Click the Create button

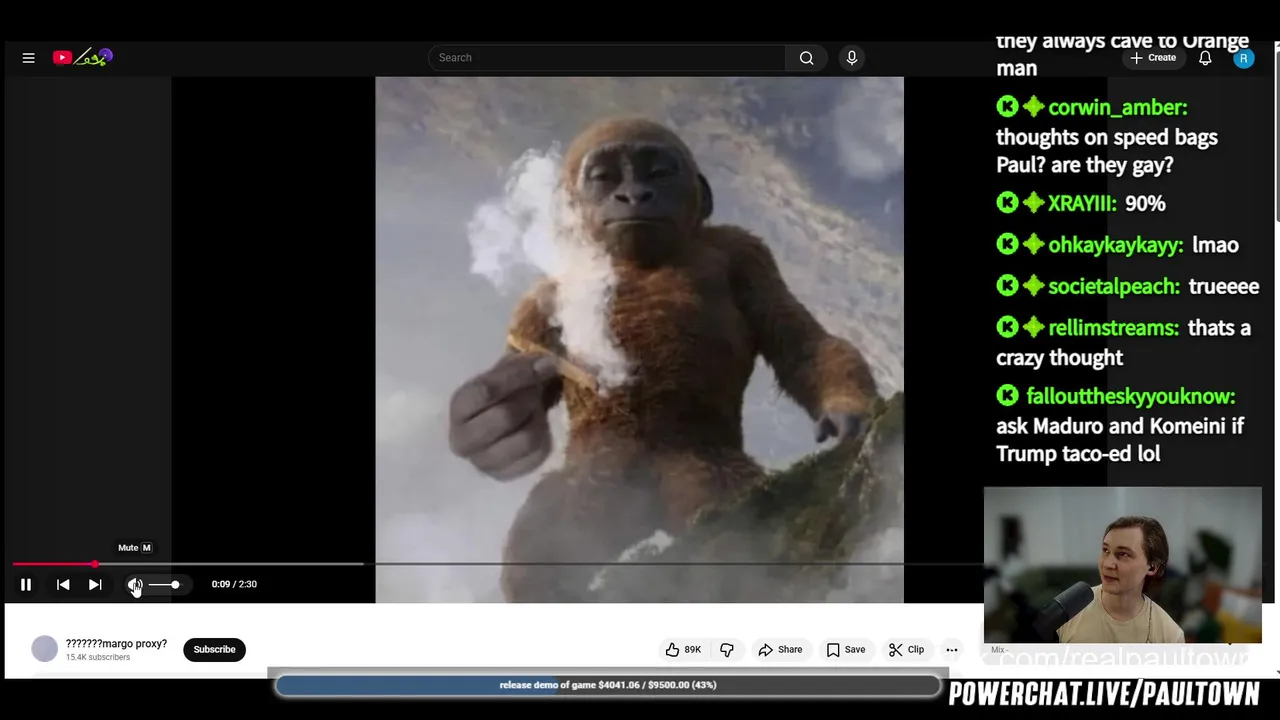coord(1153,58)
